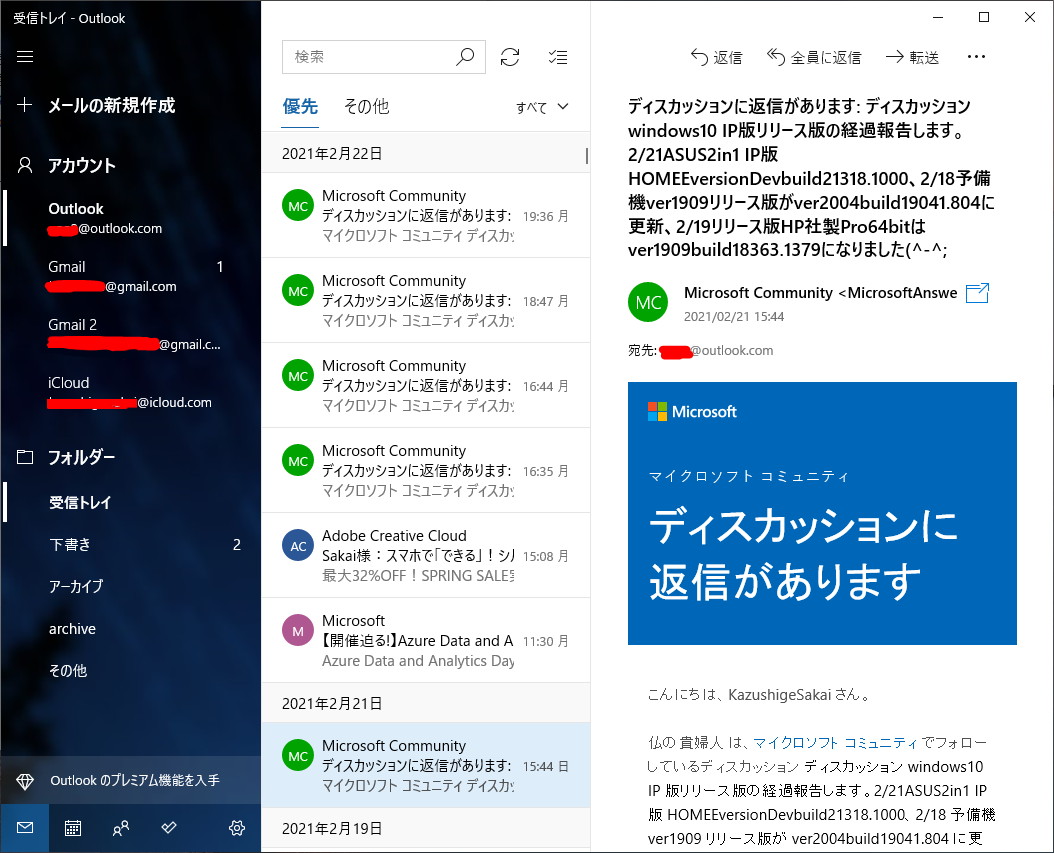Click MC avatar of 19:36 message

(298, 206)
